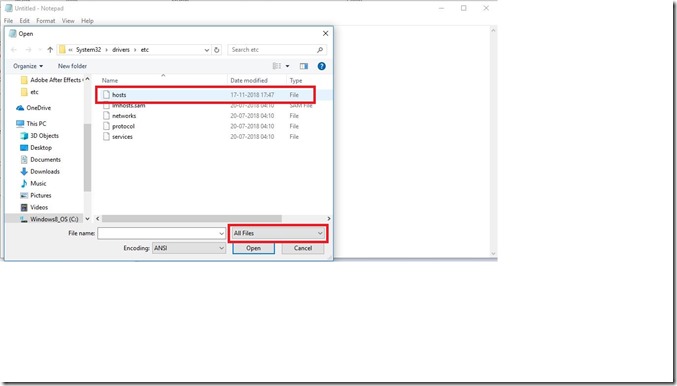The image size is (677, 386).
Task: Cancel the Open dialog
Action: click(303, 248)
